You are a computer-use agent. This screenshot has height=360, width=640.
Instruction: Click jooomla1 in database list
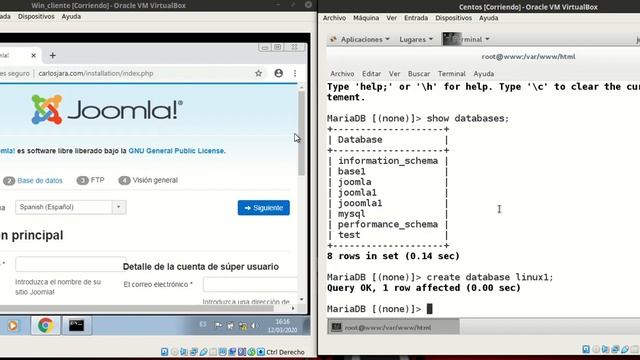(x=360, y=203)
